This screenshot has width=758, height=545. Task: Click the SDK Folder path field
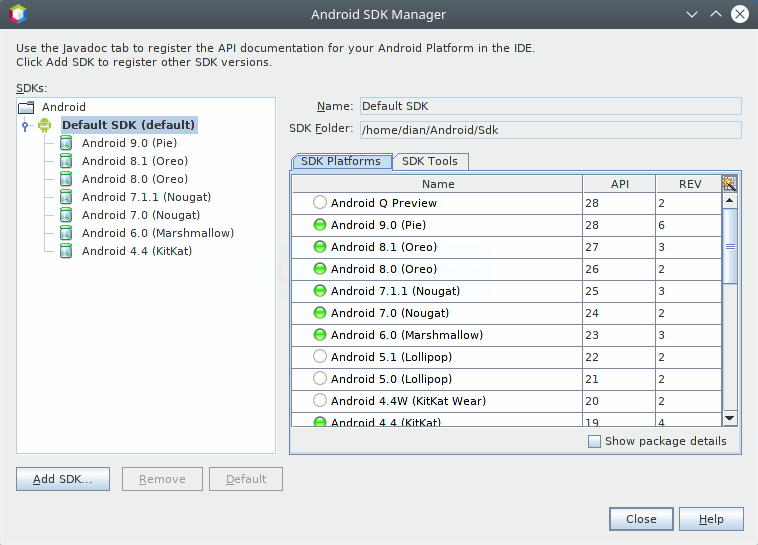pos(551,130)
